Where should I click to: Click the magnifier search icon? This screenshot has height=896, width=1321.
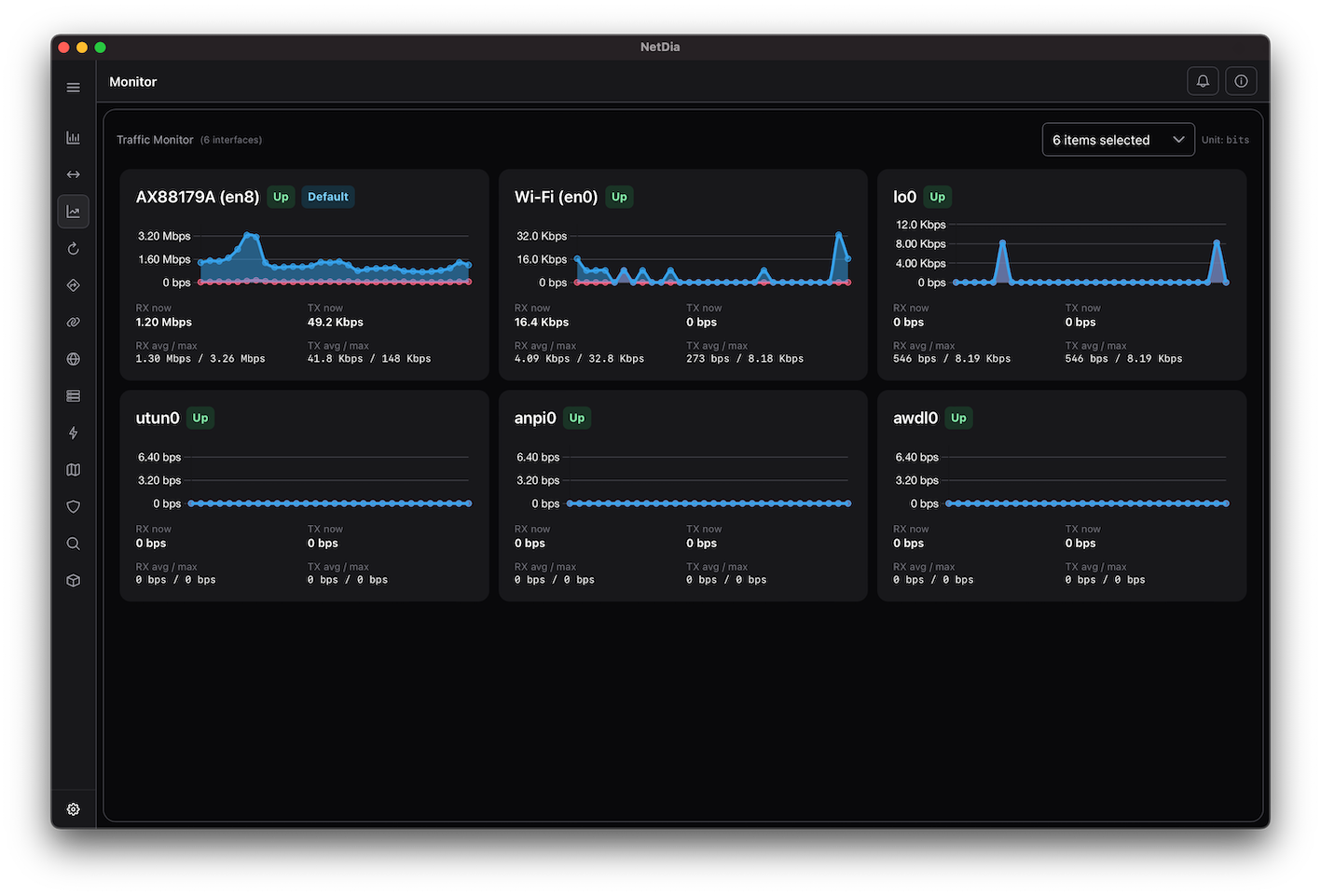(73, 543)
